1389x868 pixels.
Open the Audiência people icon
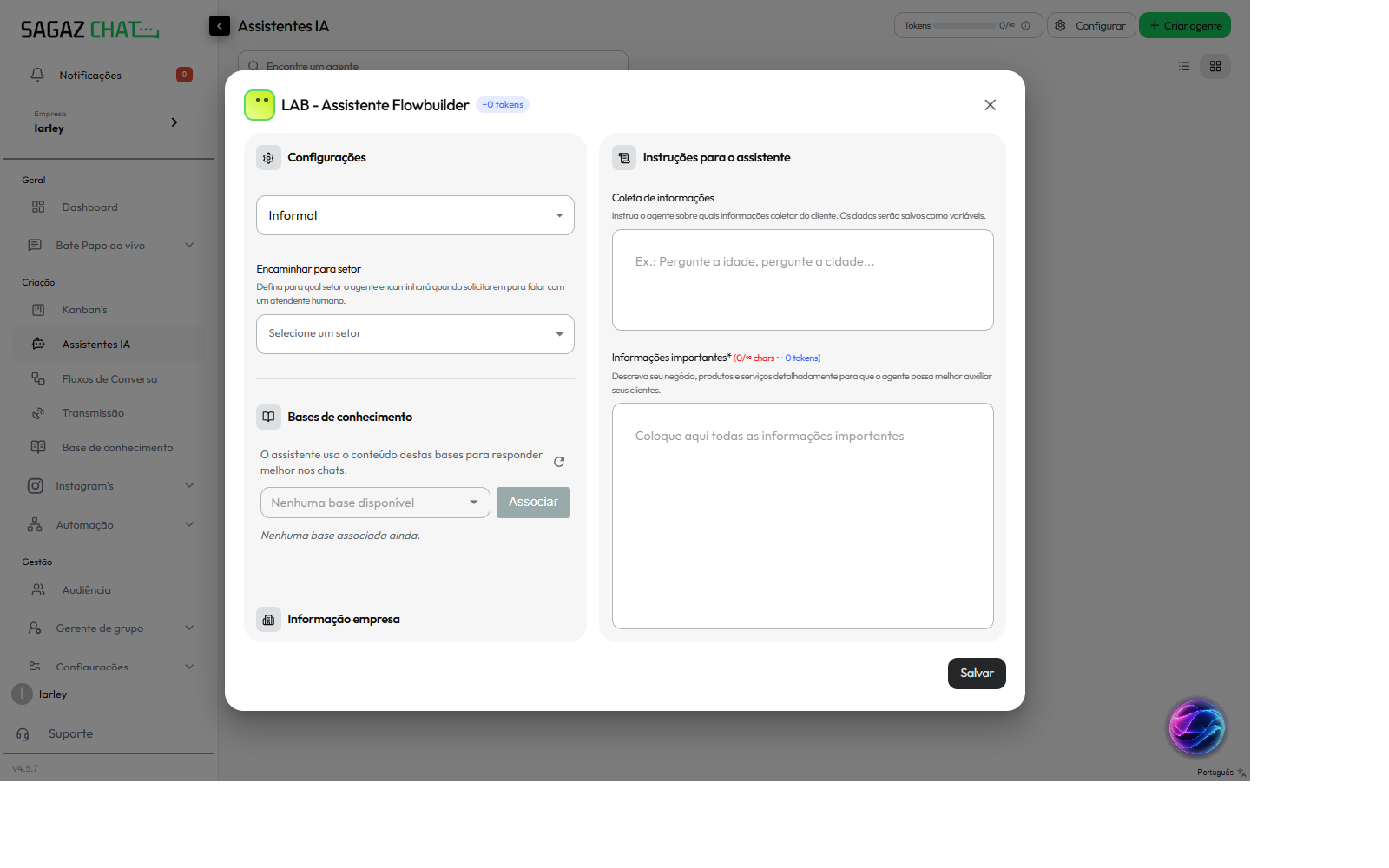coord(38,589)
